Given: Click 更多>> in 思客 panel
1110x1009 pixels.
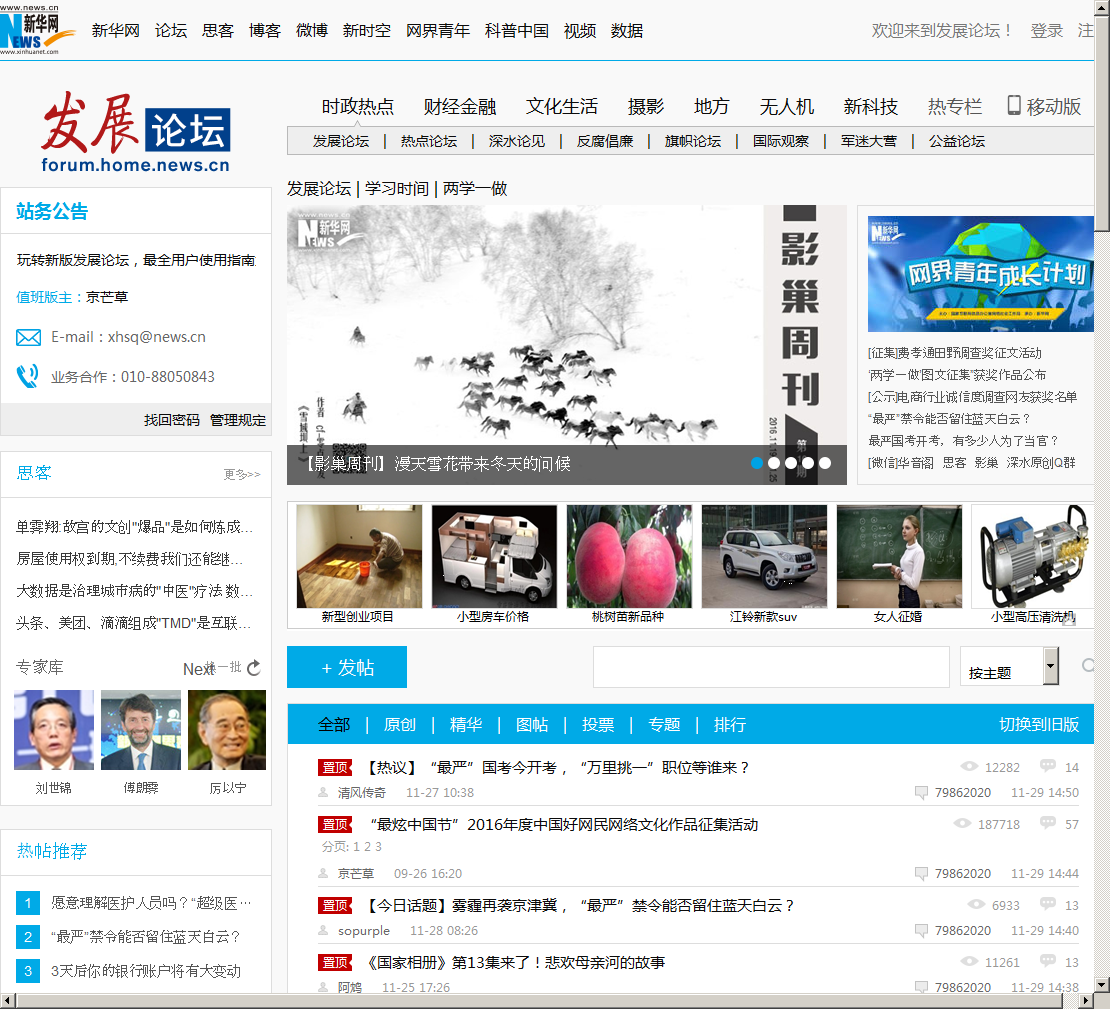Looking at the screenshot, I should point(242,474).
